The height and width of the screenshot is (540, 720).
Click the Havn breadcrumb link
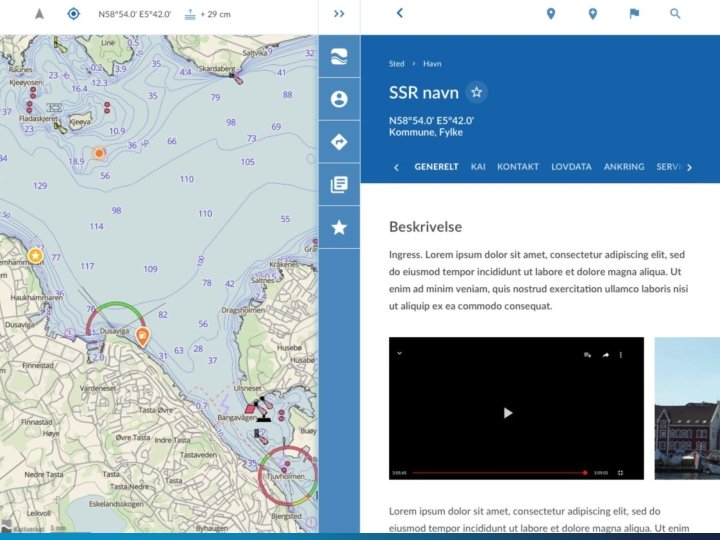click(x=432, y=64)
